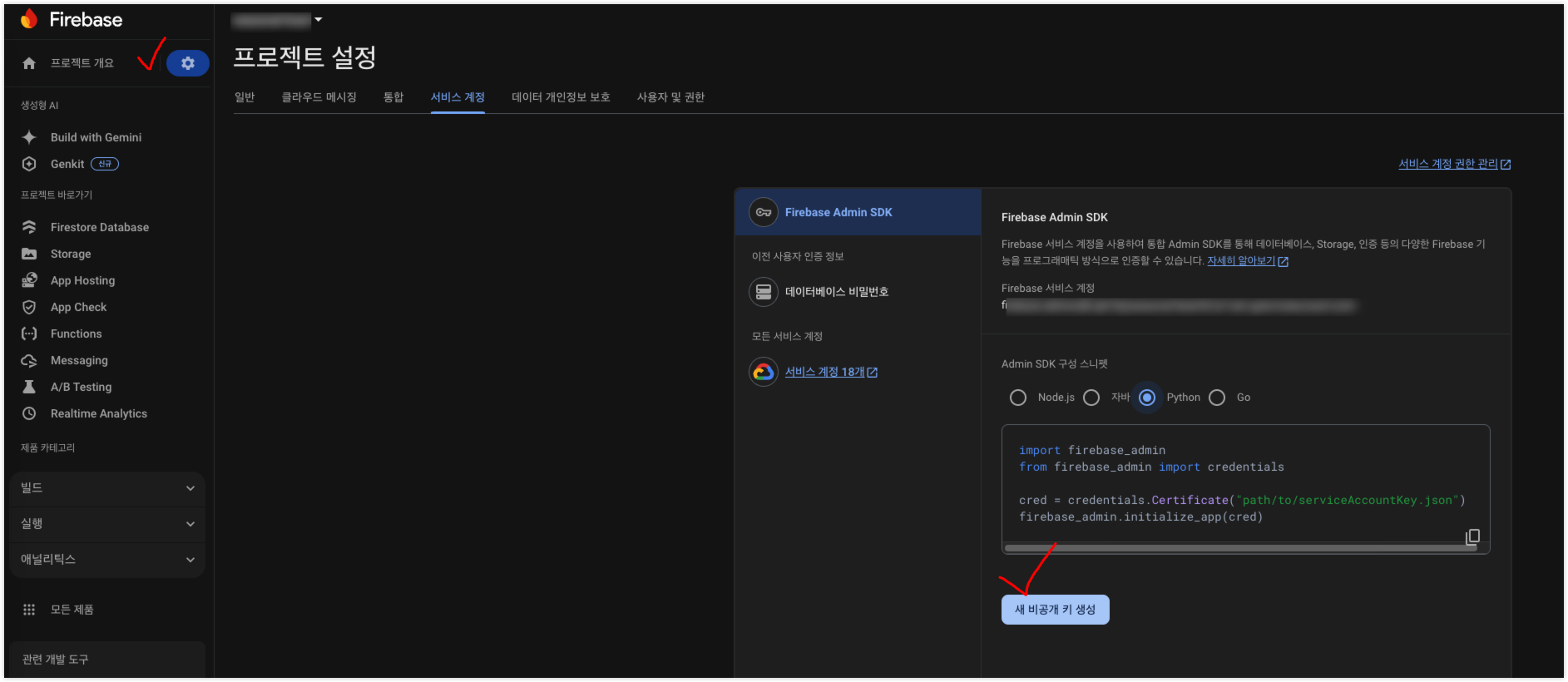
Task: Click external link icon beside 서비스 계정 권한 관리
Action: tap(1506, 165)
